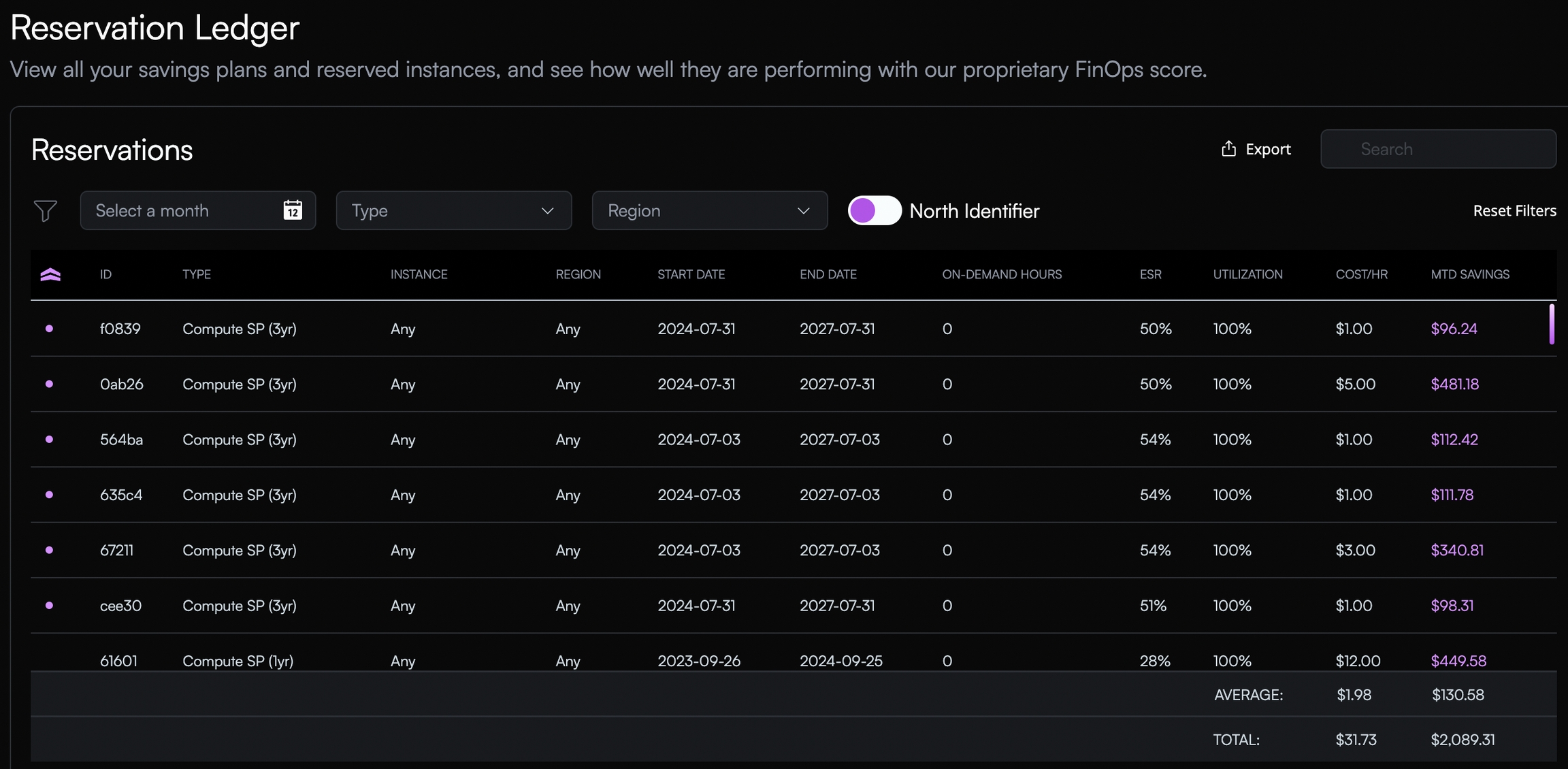The width and height of the screenshot is (1568, 769).
Task: Click Reset Filters
Action: (x=1514, y=210)
